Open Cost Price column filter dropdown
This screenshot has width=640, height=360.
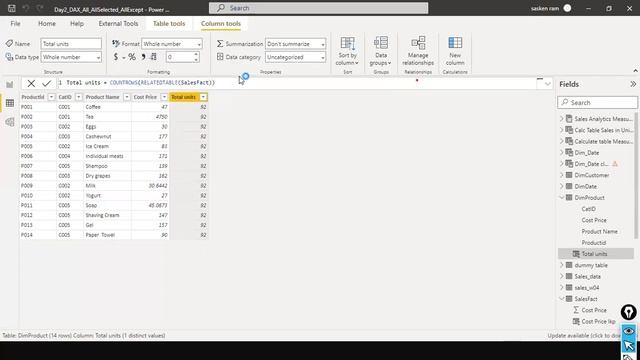164,97
